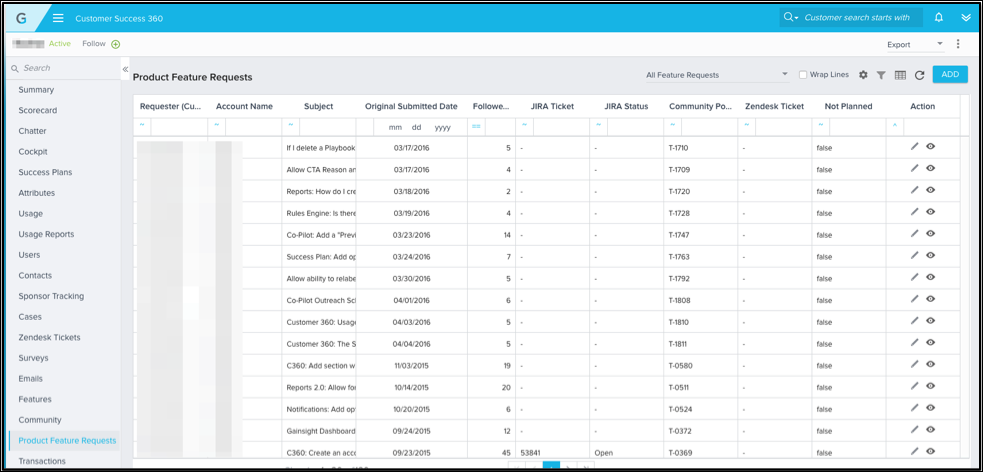Select Cockpit from sidebar

(x=33, y=152)
